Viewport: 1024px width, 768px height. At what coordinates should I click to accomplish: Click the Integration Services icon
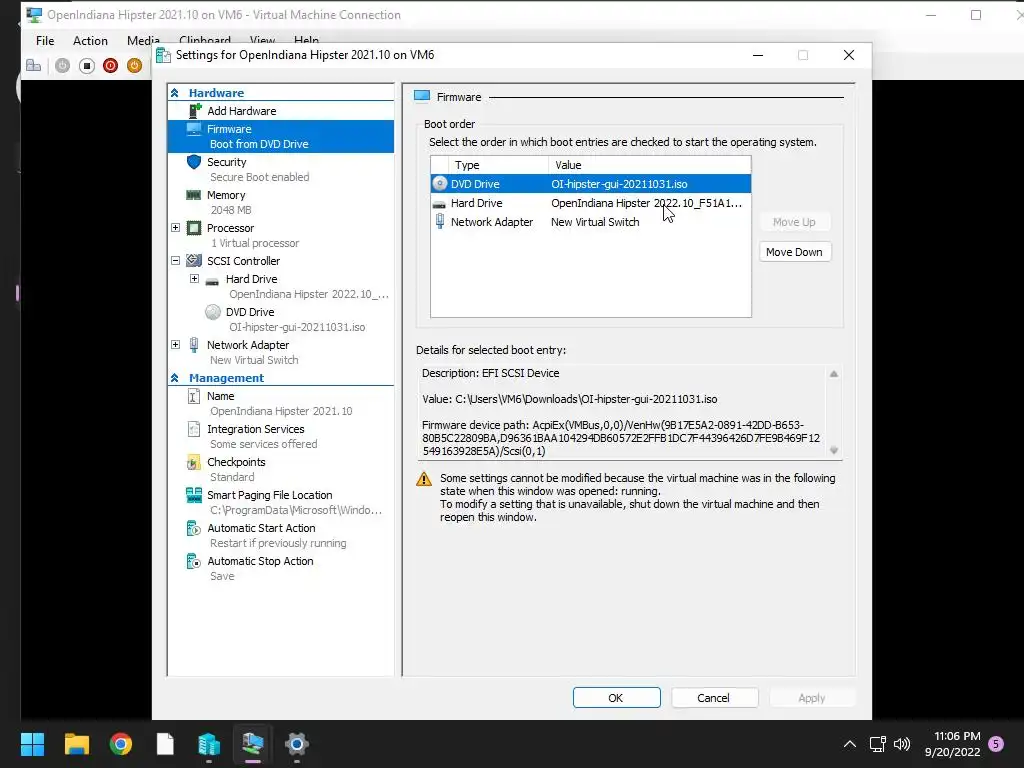click(194, 428)
